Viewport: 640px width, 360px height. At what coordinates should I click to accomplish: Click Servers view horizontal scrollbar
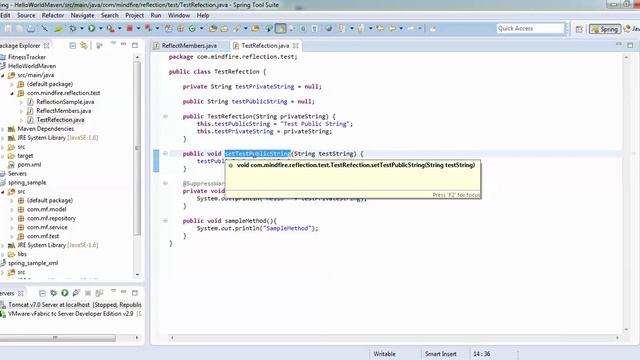tap(57, 338)
